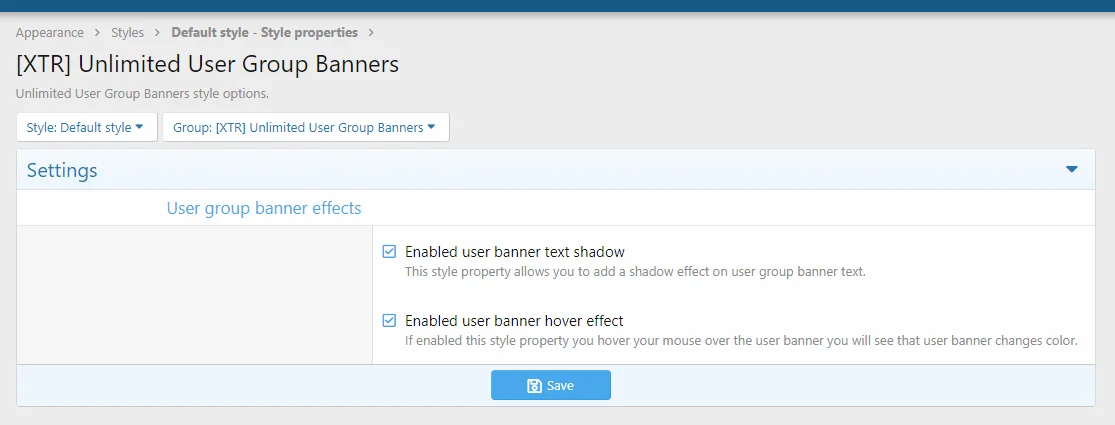Uncheck the user banner hover effect checkbox
Viewport: 1115px width, 425px height.
pyautogui.click(x=390, y=321)
